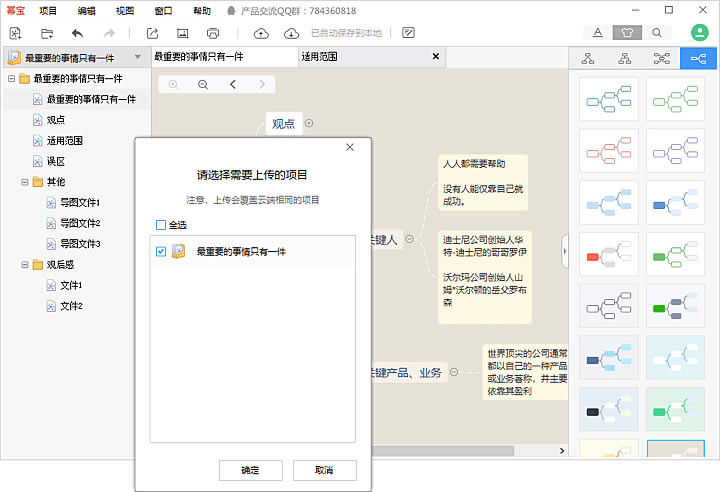Open the T-shirt theme skin panel
Image resolution: width=720 pixels, height=492 pixels.
click(x=627, y=33)
